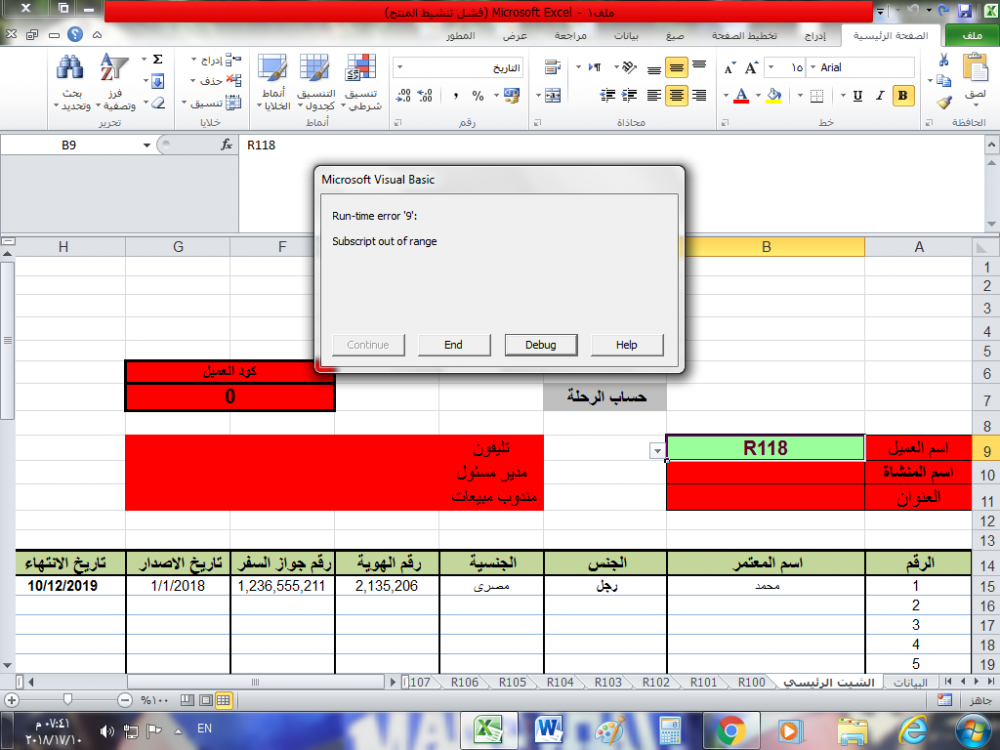Screen dimensions: 1000x750
Task: Open the font size dropdown
Action: pos(771,67)
